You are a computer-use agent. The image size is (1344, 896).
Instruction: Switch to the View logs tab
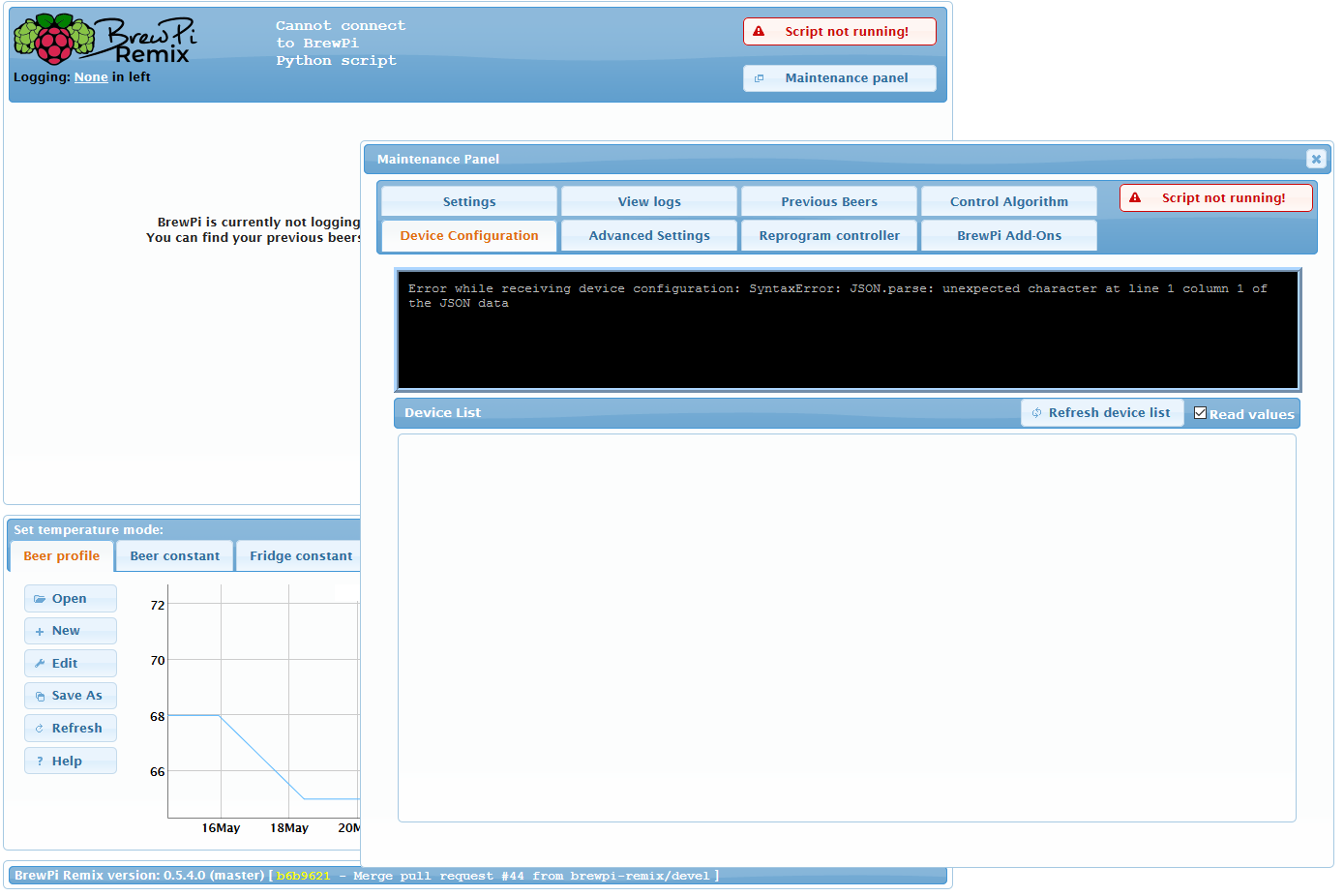(x=649, y=201)
